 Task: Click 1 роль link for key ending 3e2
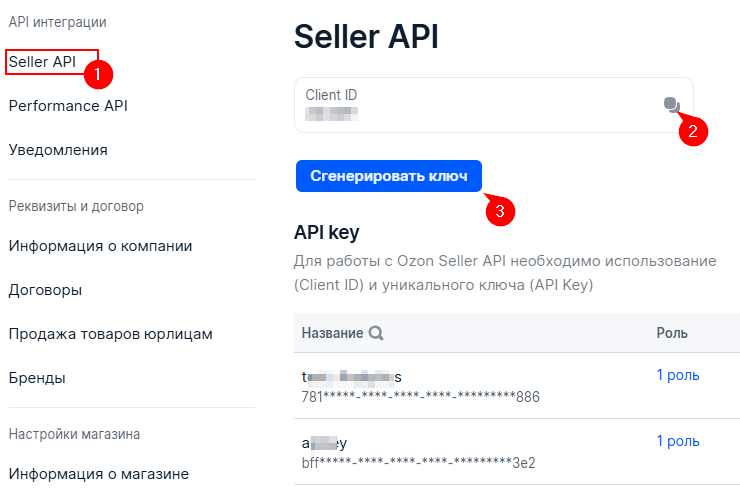tap(677, 441)
